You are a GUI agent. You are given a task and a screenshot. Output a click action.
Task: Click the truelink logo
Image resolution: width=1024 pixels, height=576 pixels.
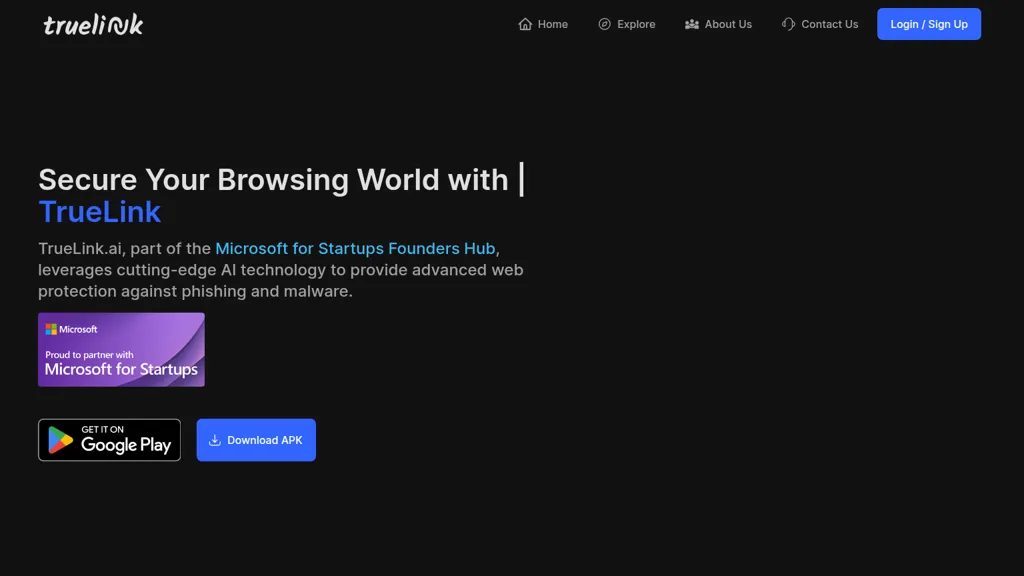93,25
